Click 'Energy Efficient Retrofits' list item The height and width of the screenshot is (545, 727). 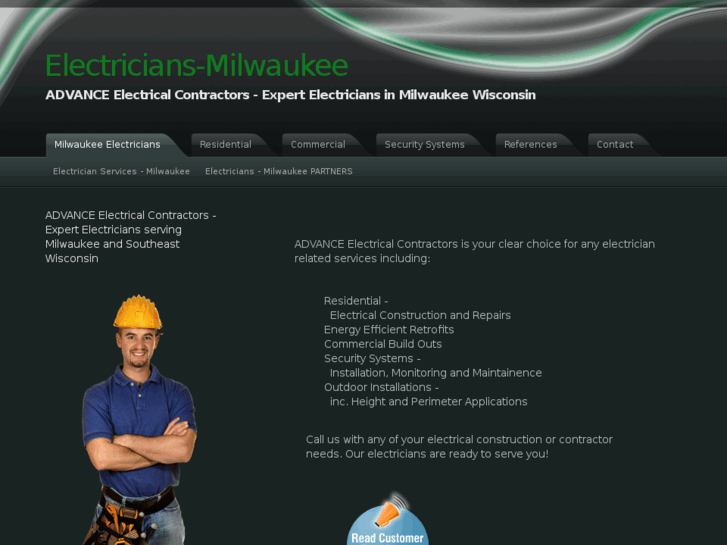(x=389, y=330)
